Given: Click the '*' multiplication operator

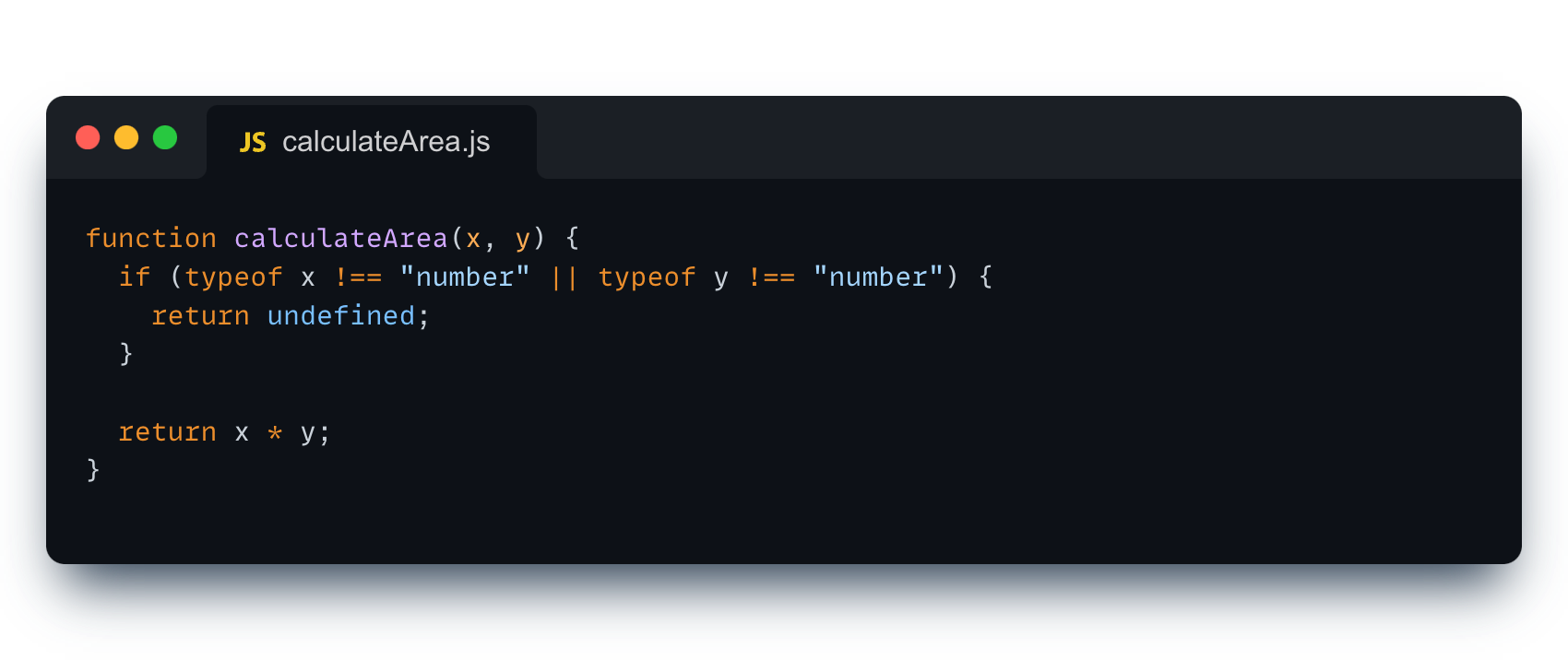Looking at the screenshot, I should coord(275,433).
